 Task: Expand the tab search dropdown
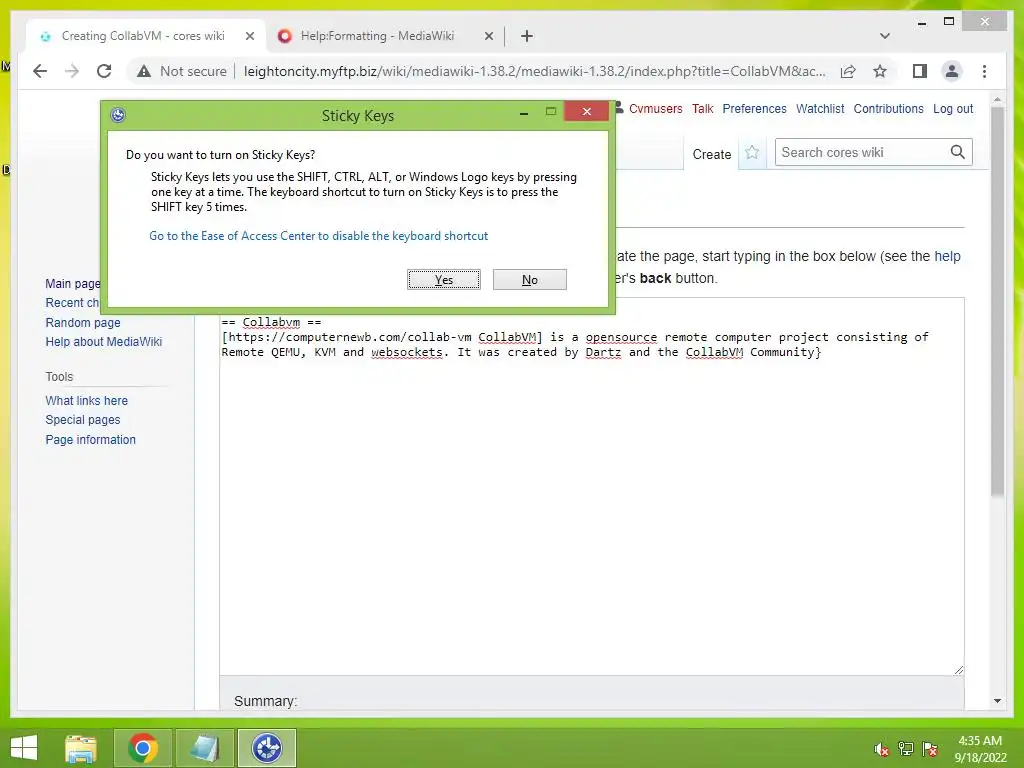click(885, 36)
